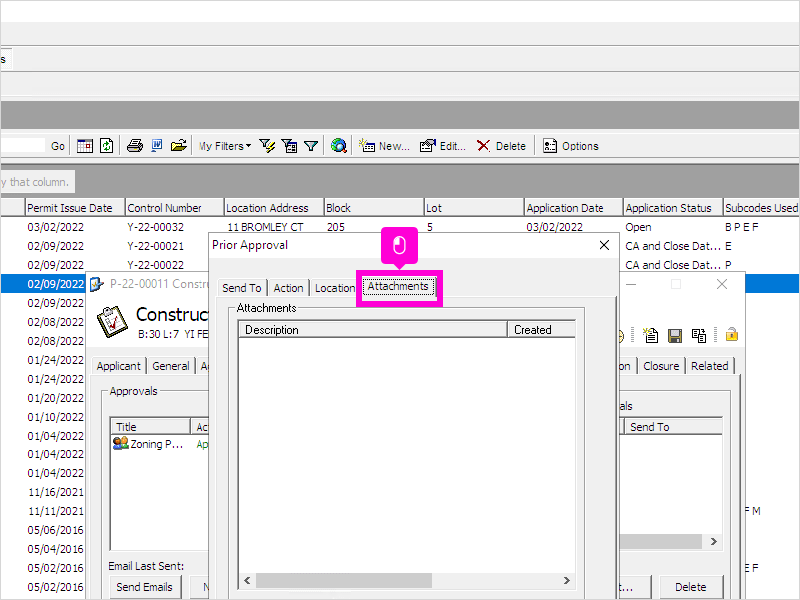Screen dimensions: 800x600
Task: Select the Attachments tab in Prior Approval
Action: click(x=398, y=286)
